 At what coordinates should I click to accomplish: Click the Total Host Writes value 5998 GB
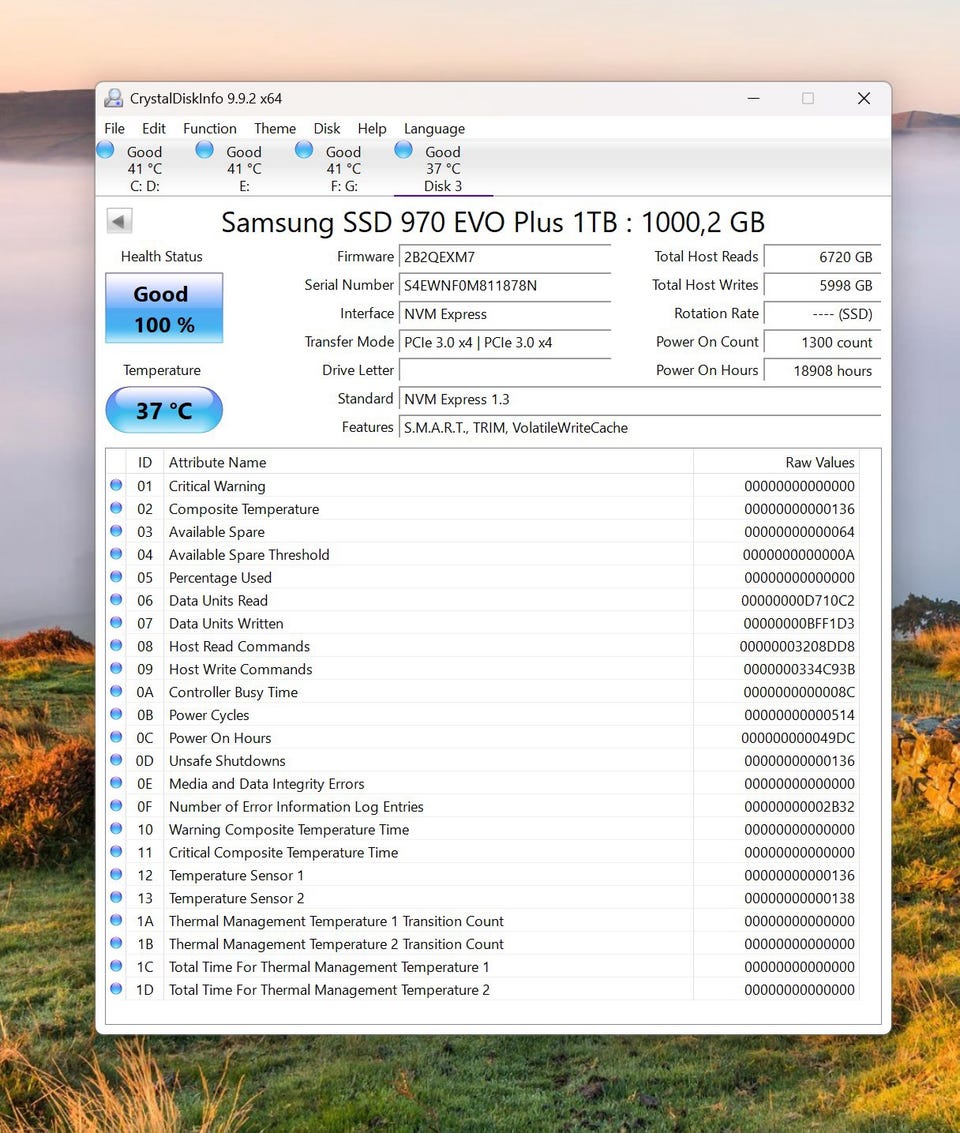(x=822, y=285)
